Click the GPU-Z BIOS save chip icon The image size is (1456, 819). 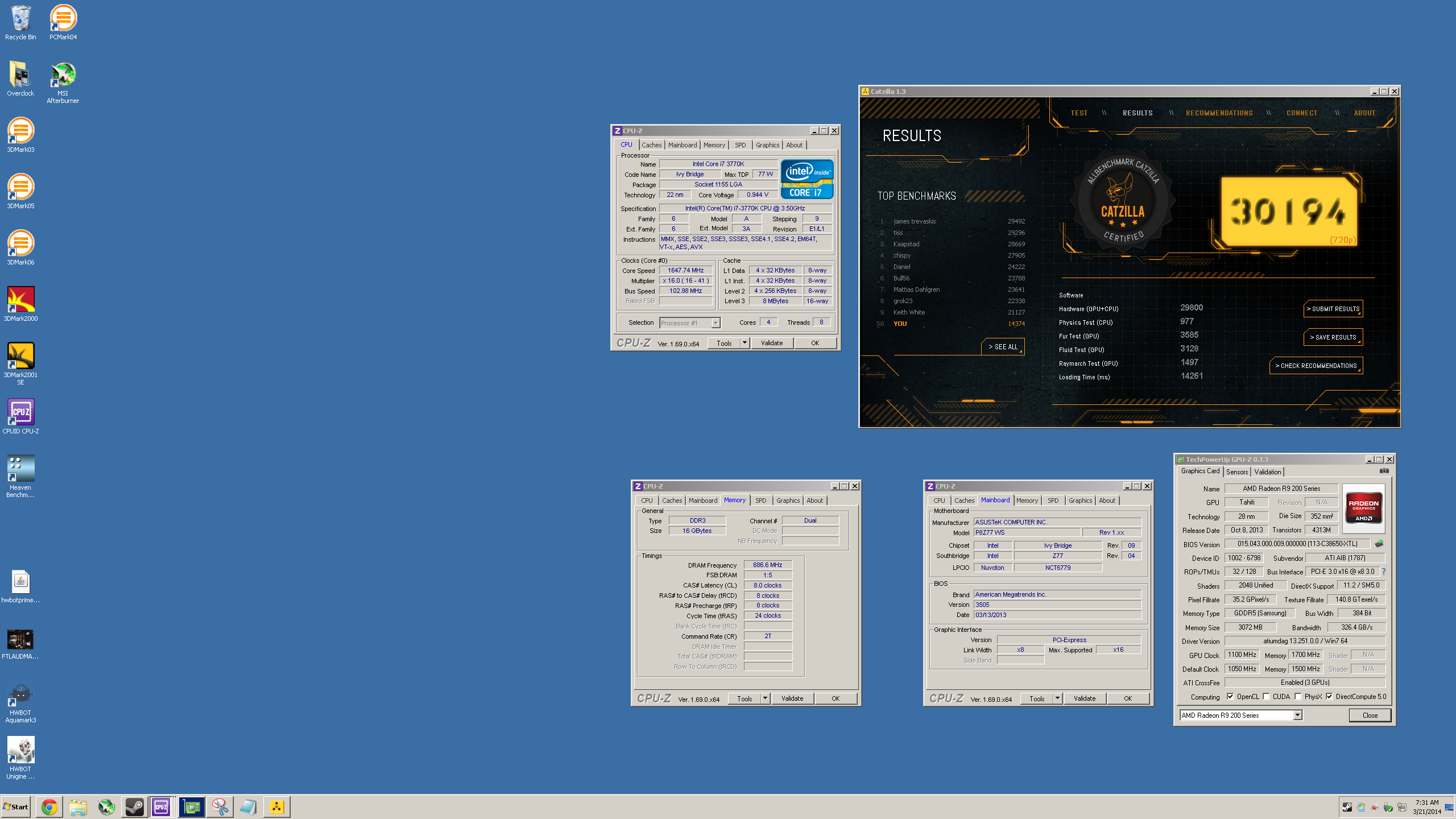(x=1379, y=544)
